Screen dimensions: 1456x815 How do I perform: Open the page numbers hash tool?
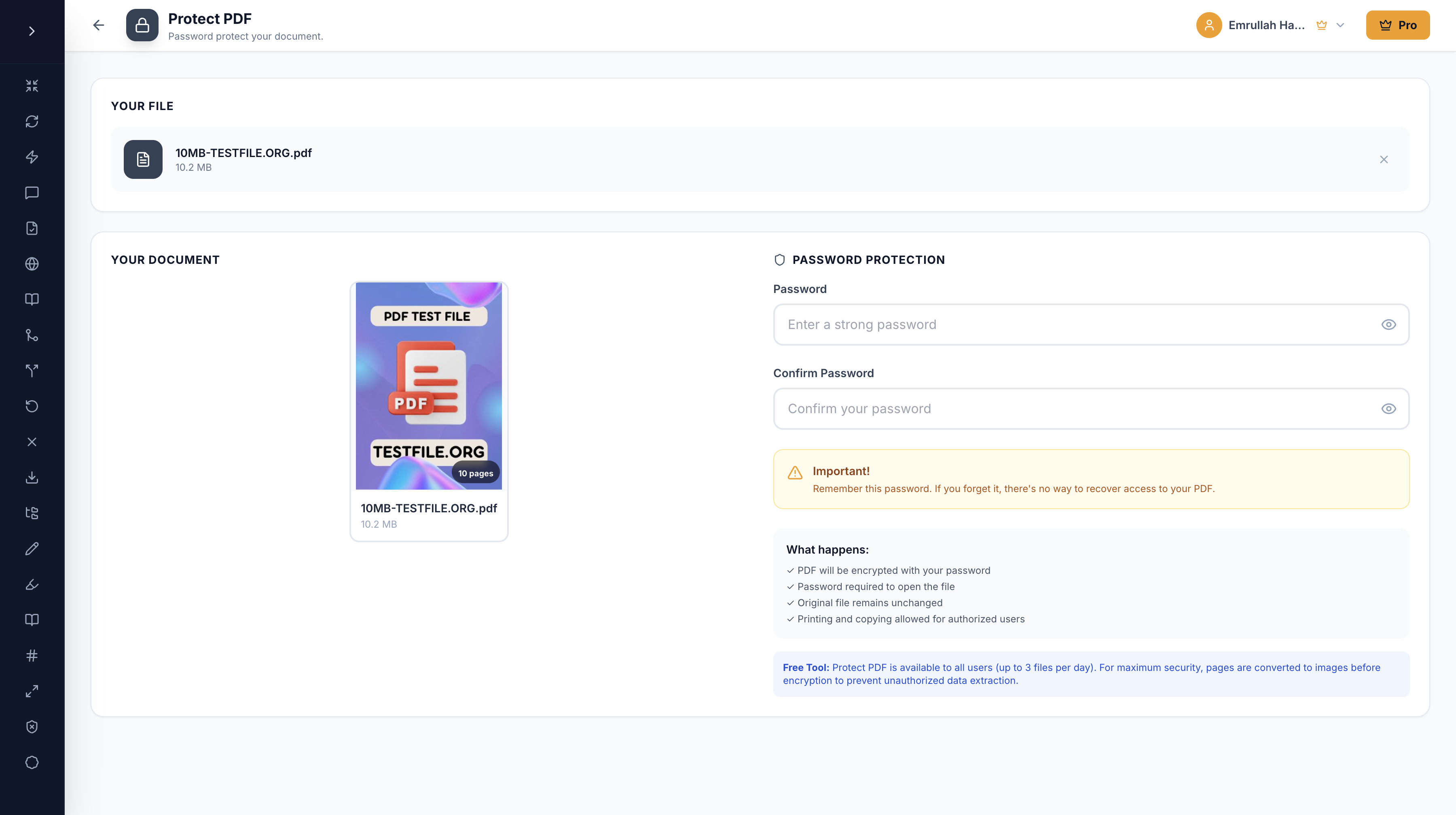[32, 656]
